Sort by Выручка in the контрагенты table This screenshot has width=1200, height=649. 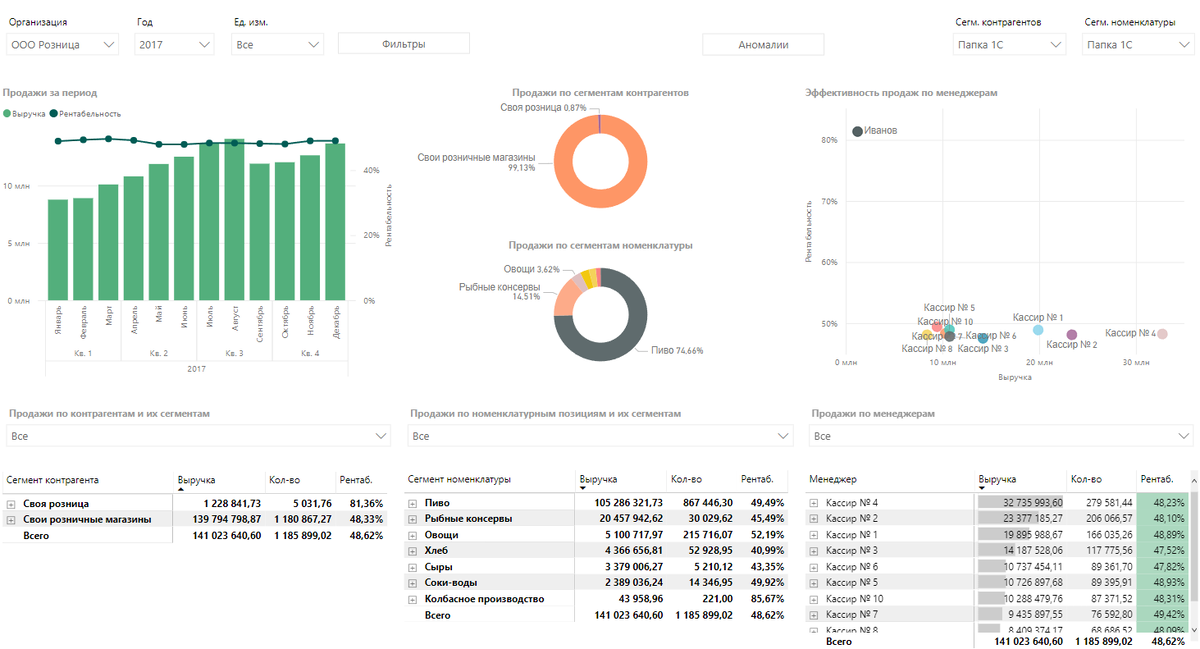[196, 480]
